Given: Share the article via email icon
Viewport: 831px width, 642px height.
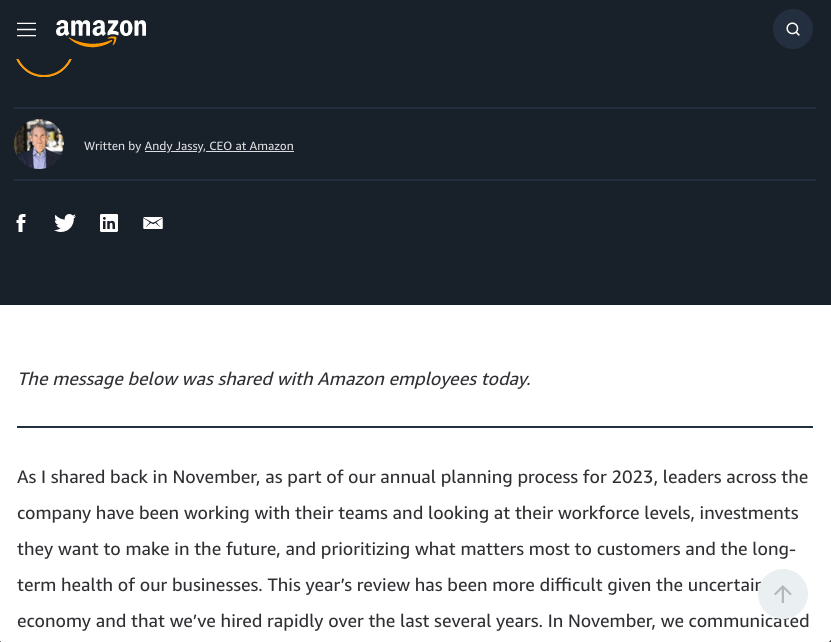Looking at the screenshot, I should click(153, 223).
